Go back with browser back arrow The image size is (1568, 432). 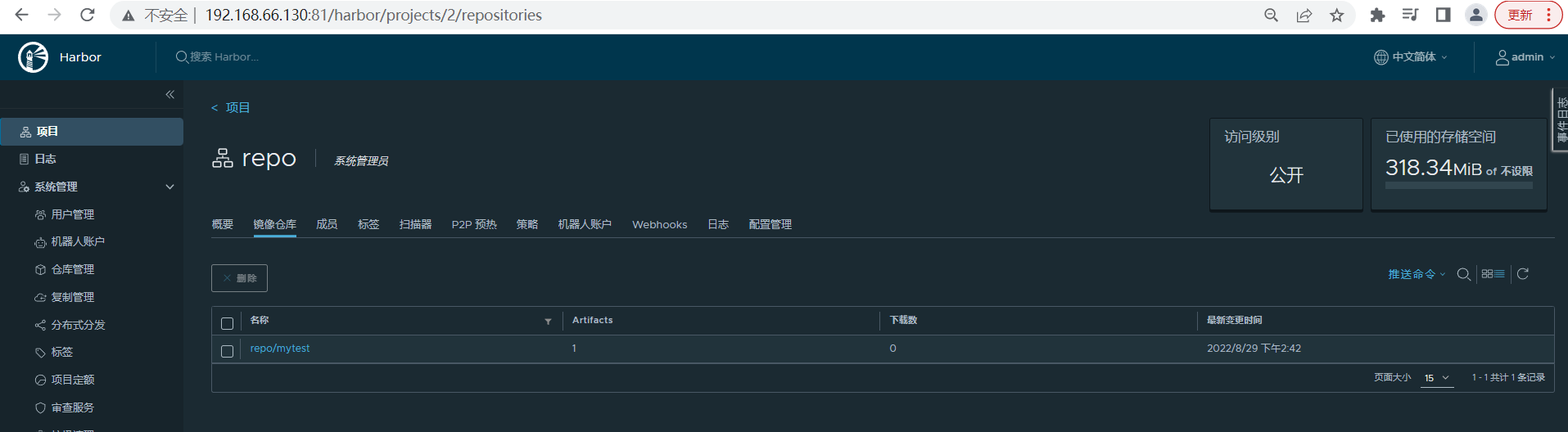22,15
